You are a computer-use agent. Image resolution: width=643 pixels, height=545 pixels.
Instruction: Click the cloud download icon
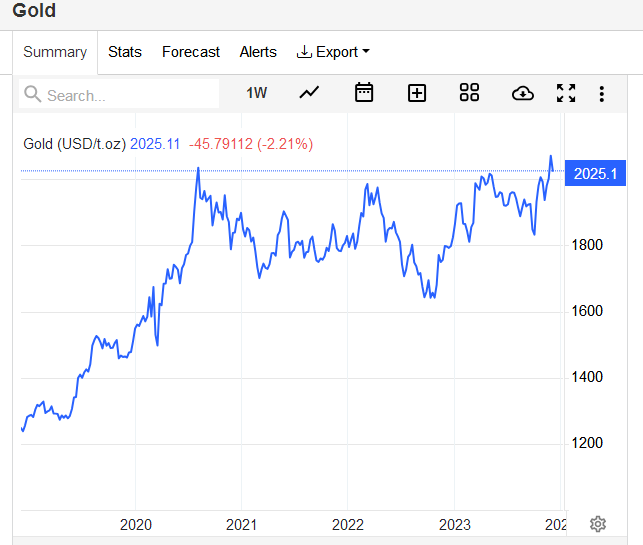pos(523,93)
